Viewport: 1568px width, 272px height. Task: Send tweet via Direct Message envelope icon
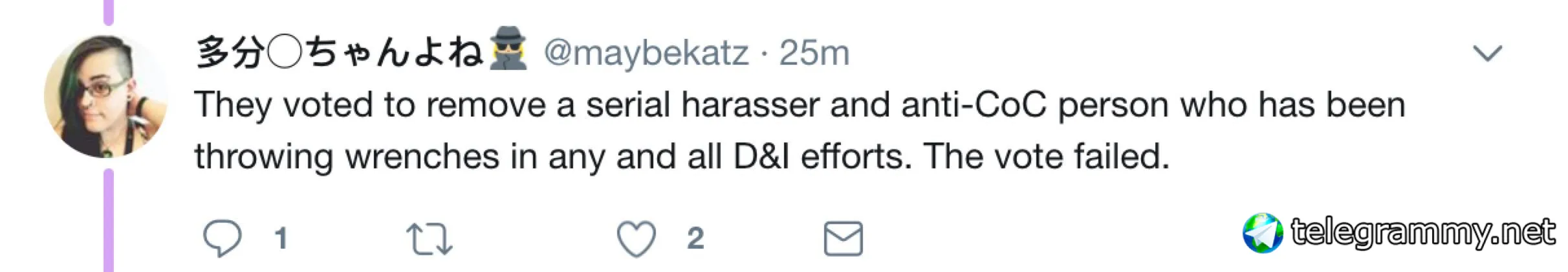click(844, 238)
